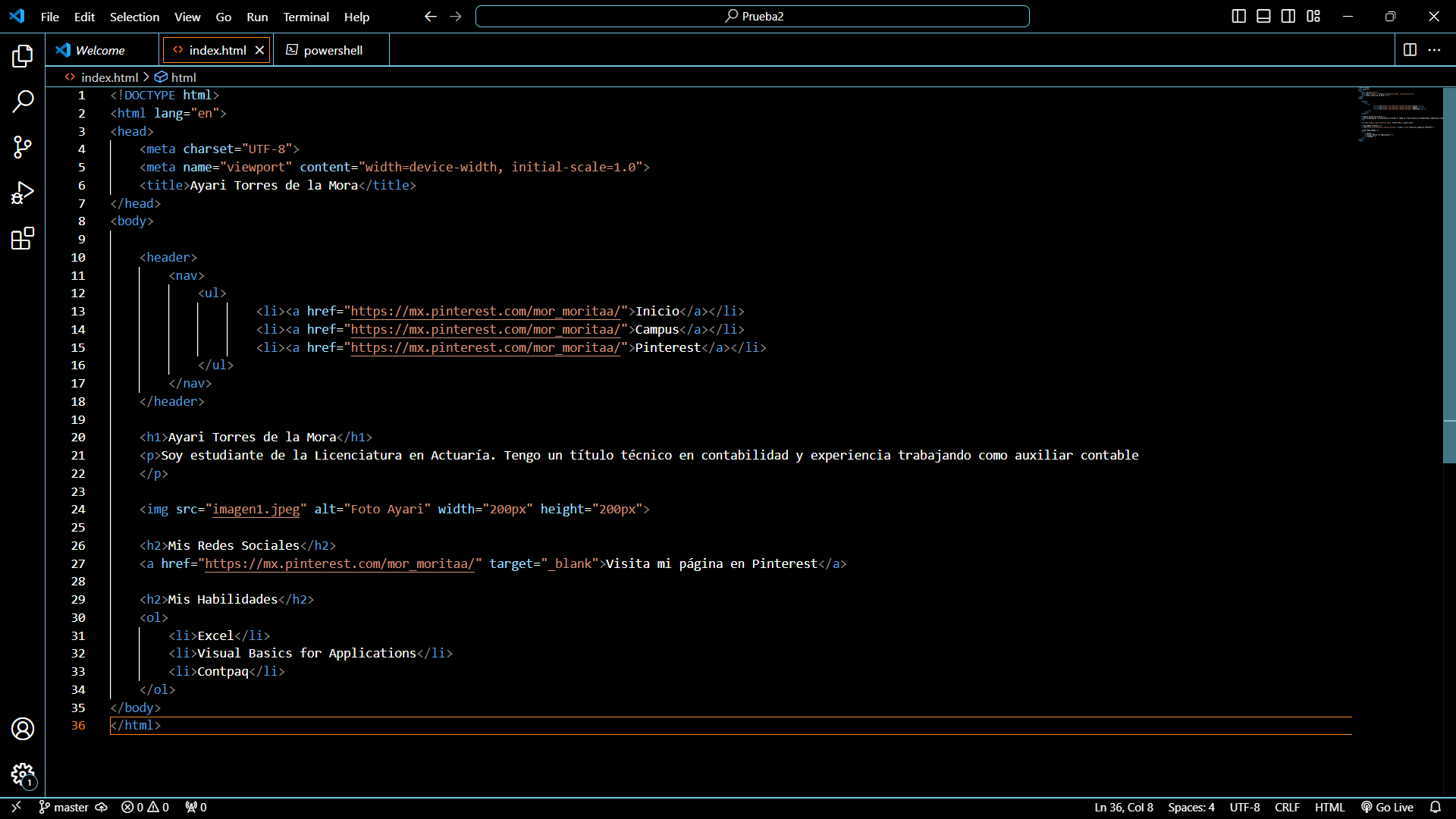Click the Prueba2 command search box
The height and width of the screenshot is (819, 1456).
(752, 15)
